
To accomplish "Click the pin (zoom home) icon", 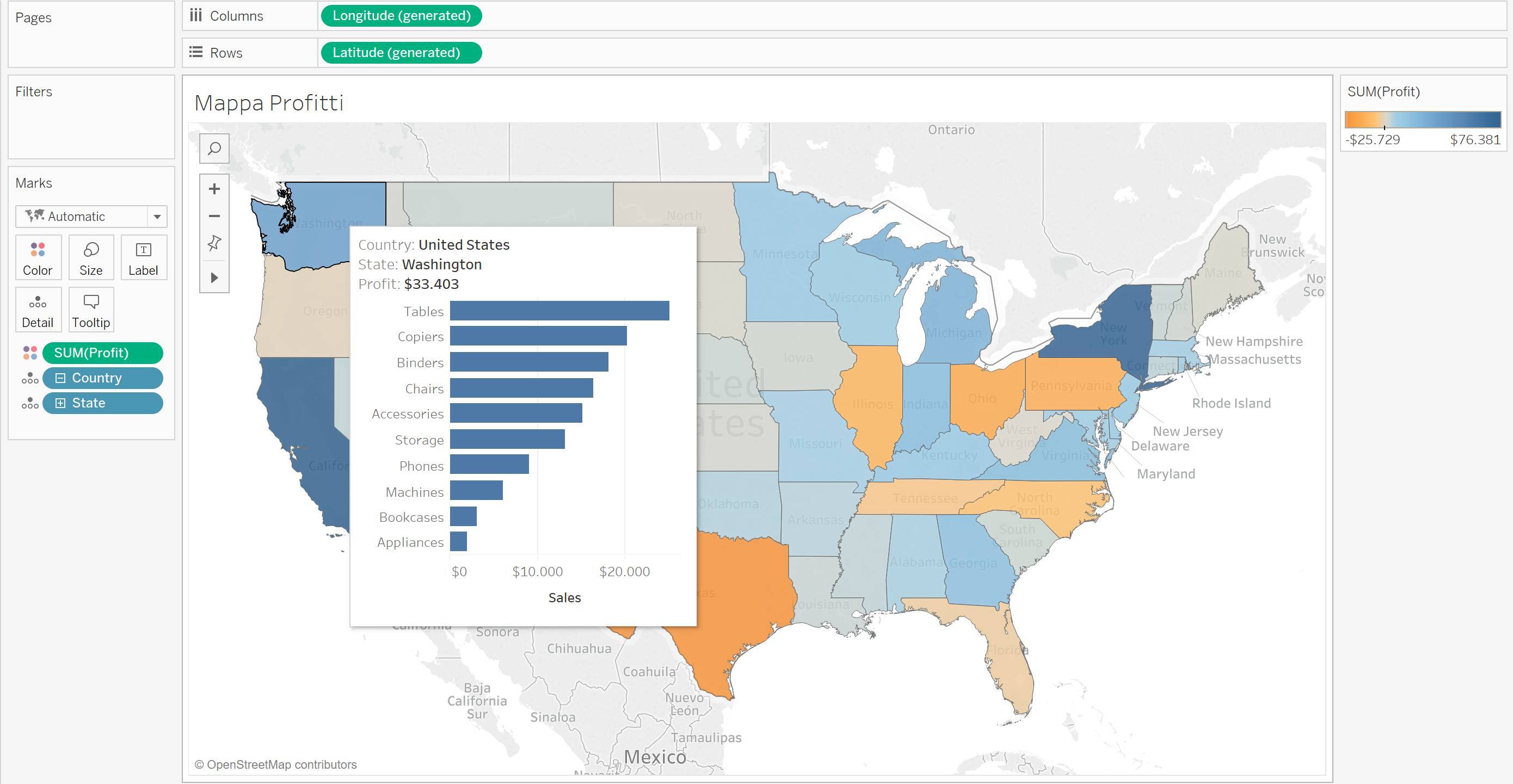I will tap(214, 243).
